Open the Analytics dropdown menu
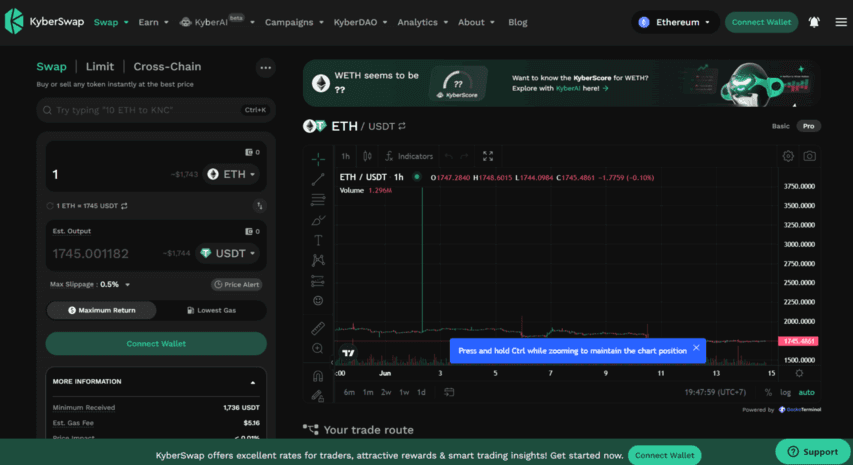This screenshot has height=465, width=853. 423,22
